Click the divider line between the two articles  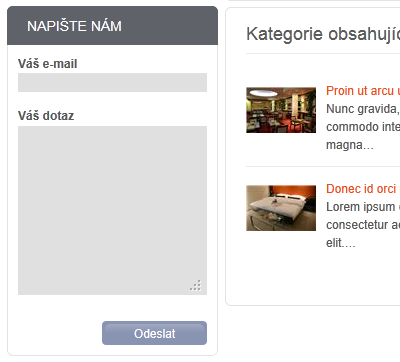point(323,166)
